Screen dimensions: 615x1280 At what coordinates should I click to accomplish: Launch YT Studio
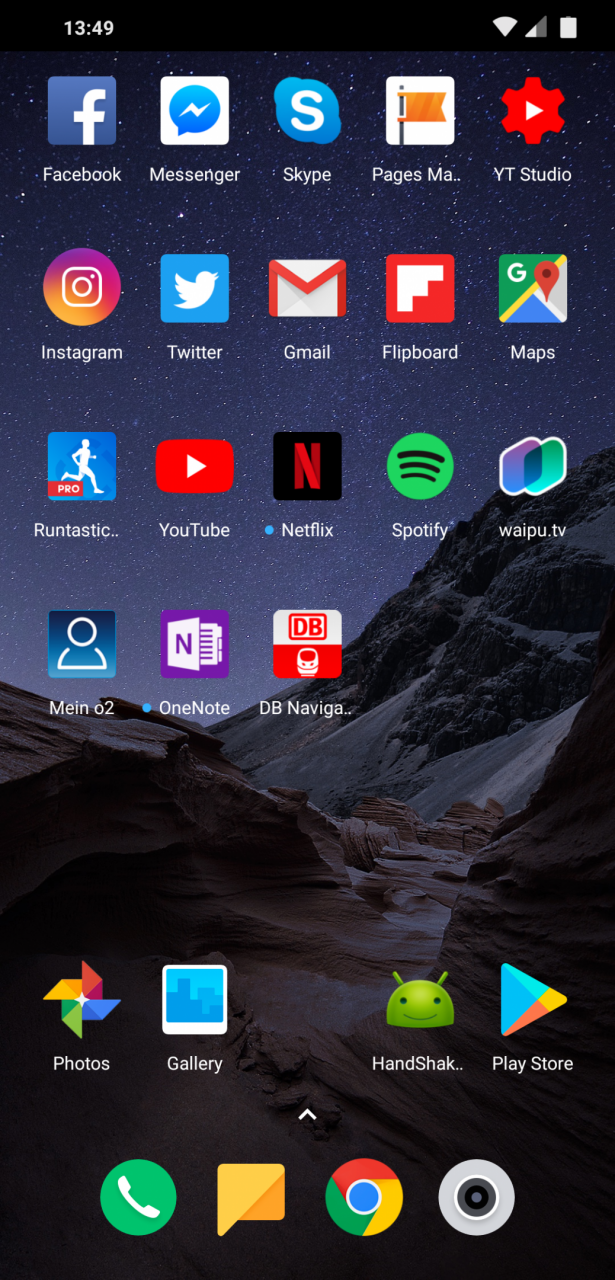(533, 111)
